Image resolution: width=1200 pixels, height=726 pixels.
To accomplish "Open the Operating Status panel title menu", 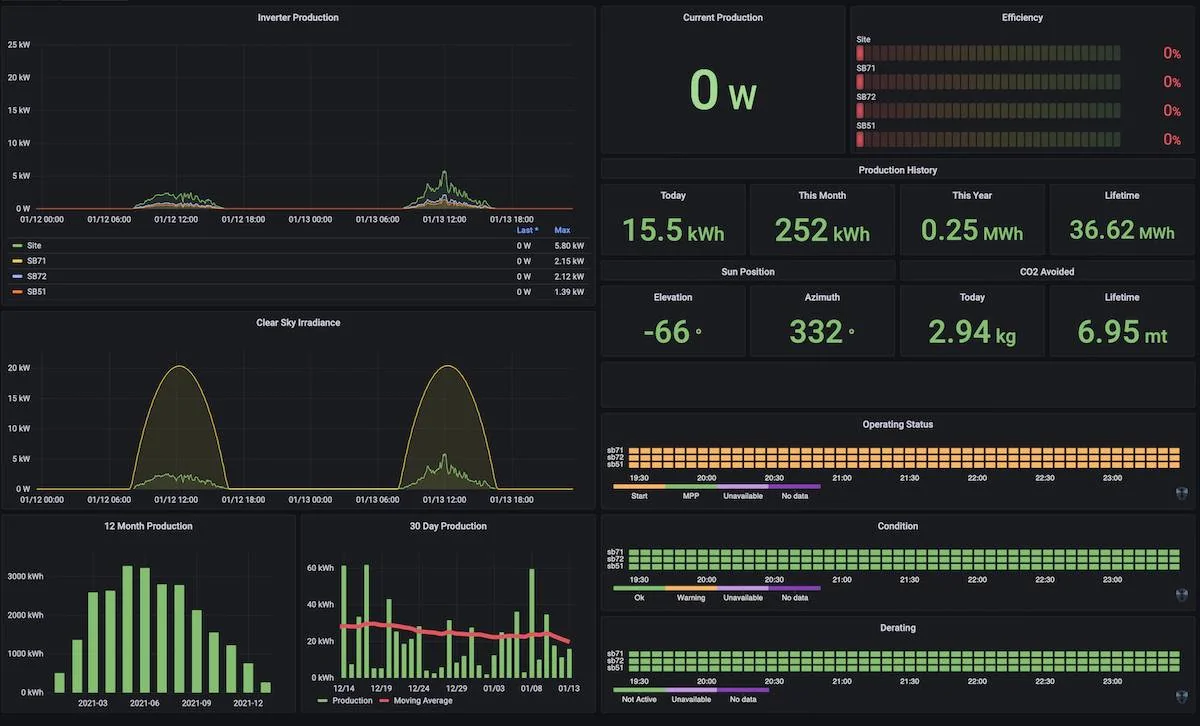I will click(x=898, y=425).
